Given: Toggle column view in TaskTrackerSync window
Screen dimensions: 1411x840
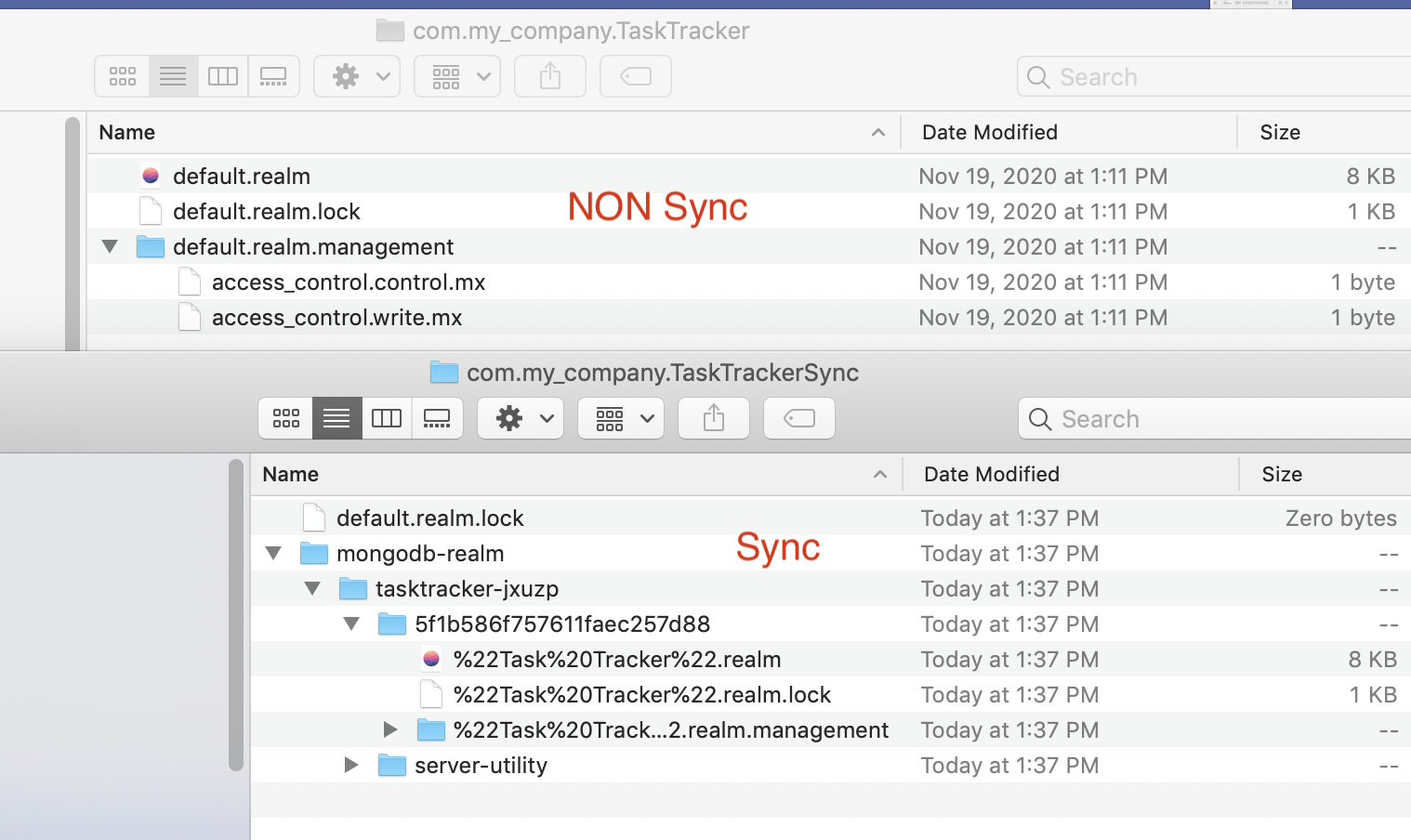Looking at the screenshot, I should tap(387, 418).
